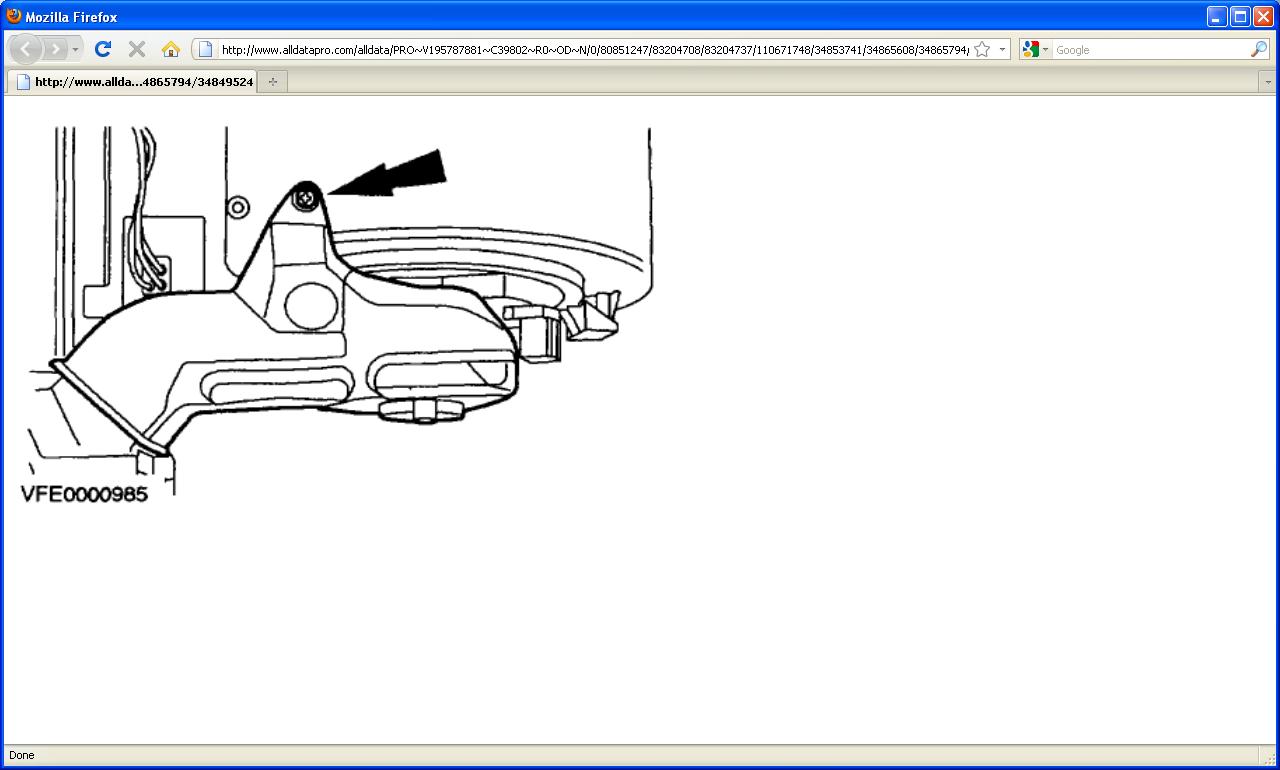This screenshot has width=1280, height=770.
Task: Show the list all tabs dropdown
Action: click(x=1268, y=82)
